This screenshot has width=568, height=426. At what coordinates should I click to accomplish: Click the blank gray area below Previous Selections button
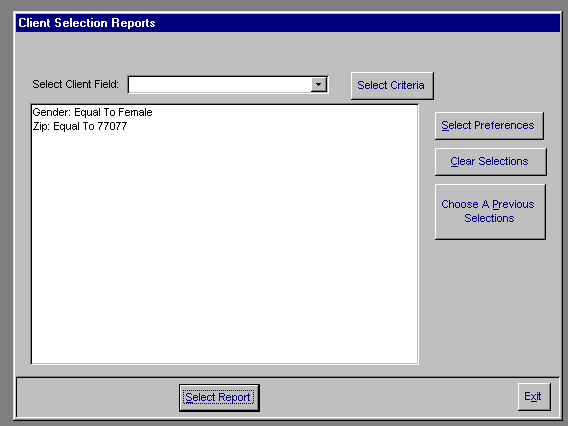(490, 308)
